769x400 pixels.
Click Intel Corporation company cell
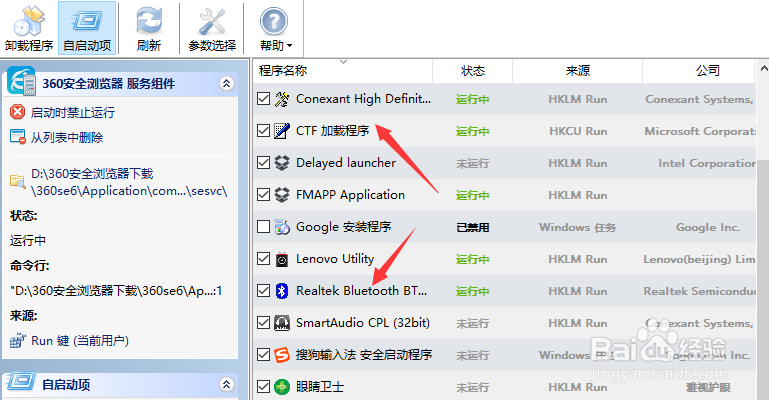(x=707, y=163)
